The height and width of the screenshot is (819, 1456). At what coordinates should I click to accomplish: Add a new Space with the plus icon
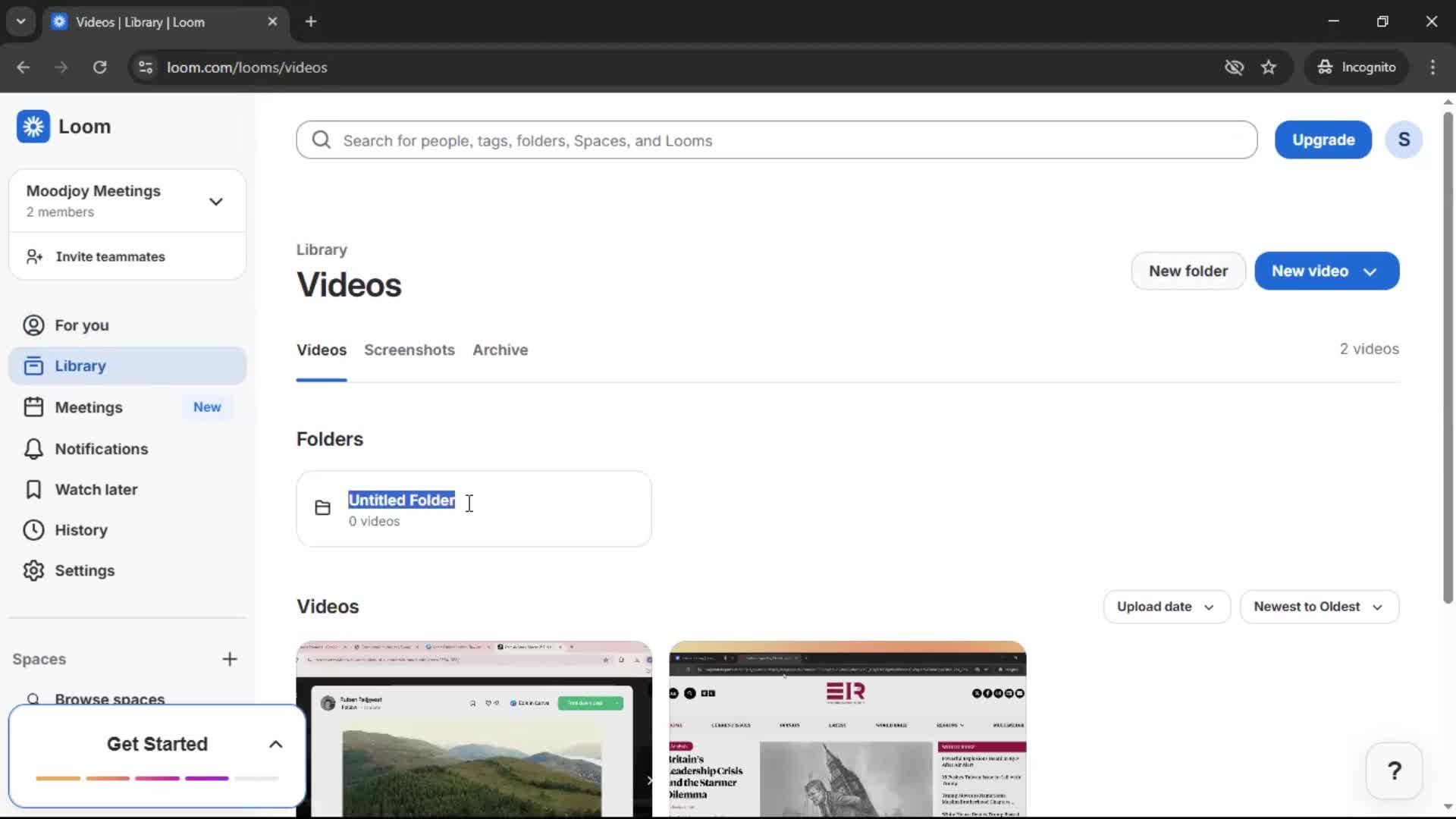[x=230, y=659]
